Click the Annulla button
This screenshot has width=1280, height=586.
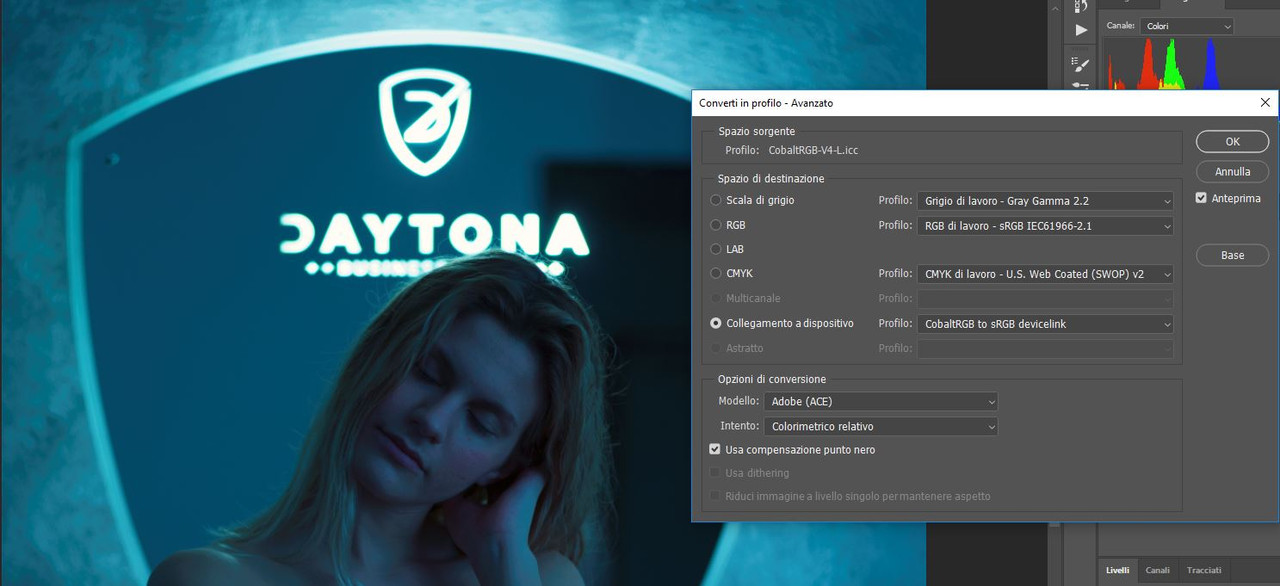tap(1232, 171)
